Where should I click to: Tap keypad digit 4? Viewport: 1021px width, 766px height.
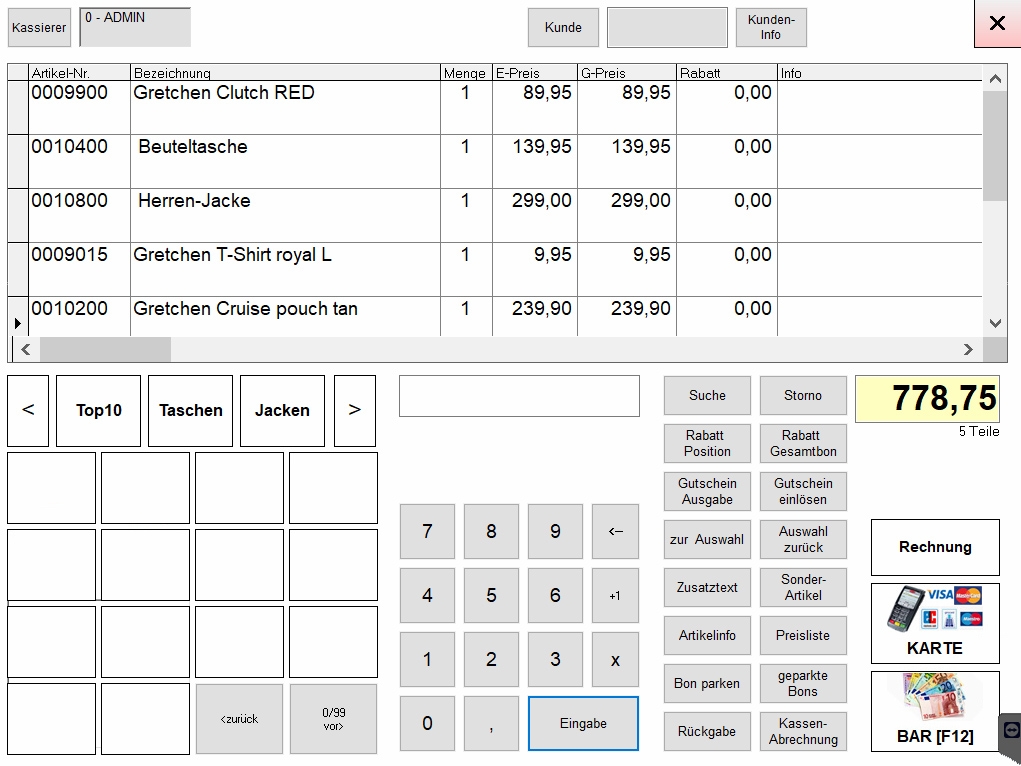[427, 595]
